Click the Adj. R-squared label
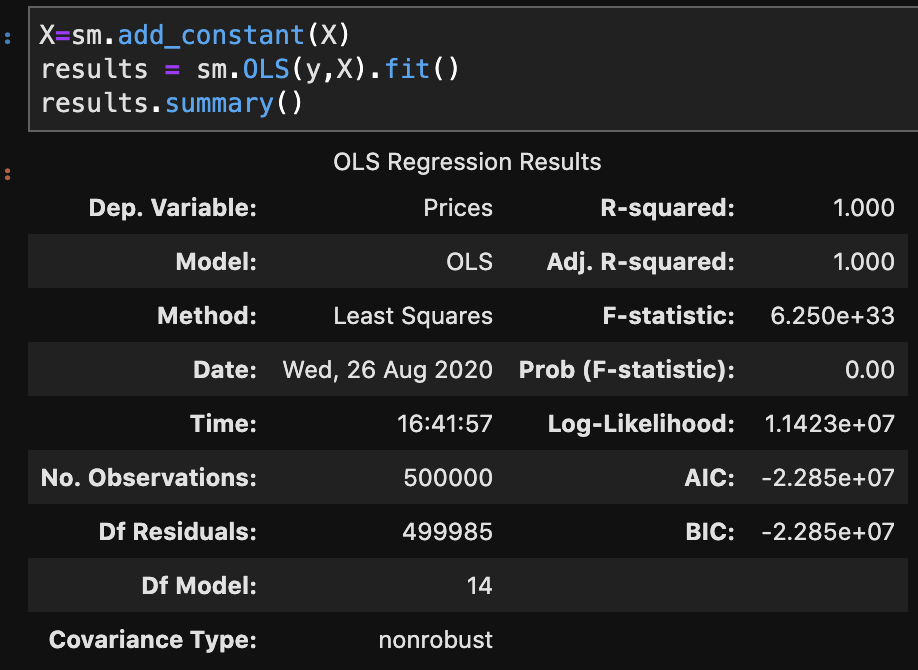 (640, 262)
